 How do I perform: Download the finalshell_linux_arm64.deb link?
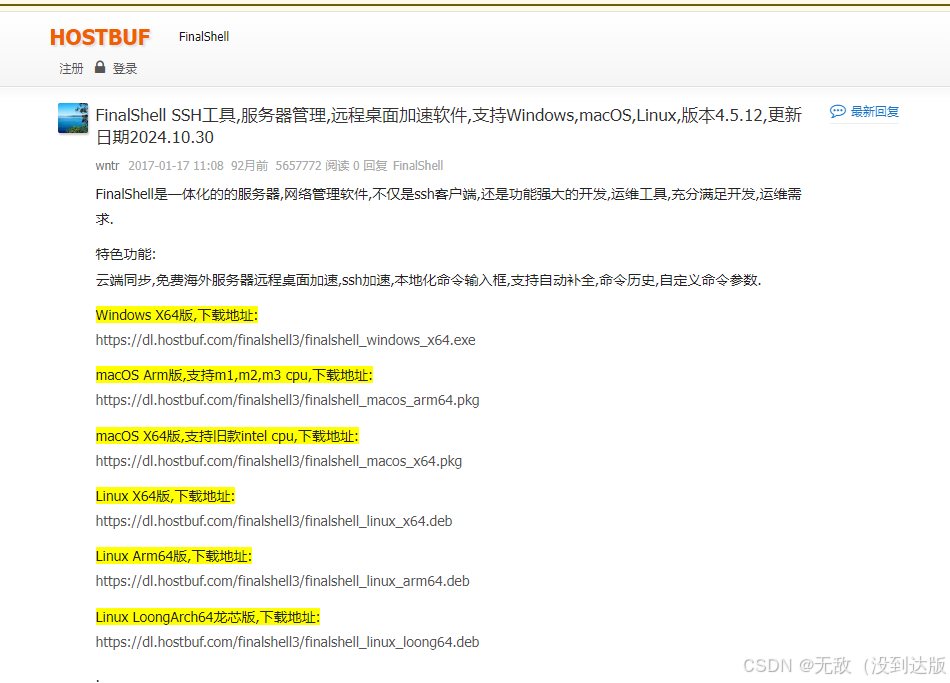click(x=282, y=581)
